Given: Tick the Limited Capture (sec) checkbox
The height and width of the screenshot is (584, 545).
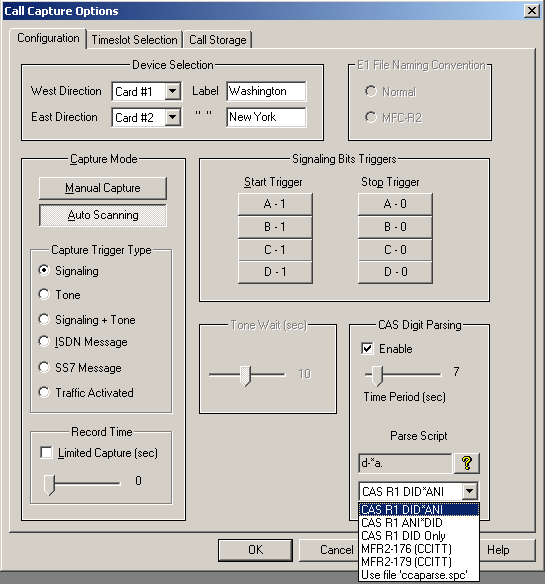Looking at the screenshot, I should 46,453.
